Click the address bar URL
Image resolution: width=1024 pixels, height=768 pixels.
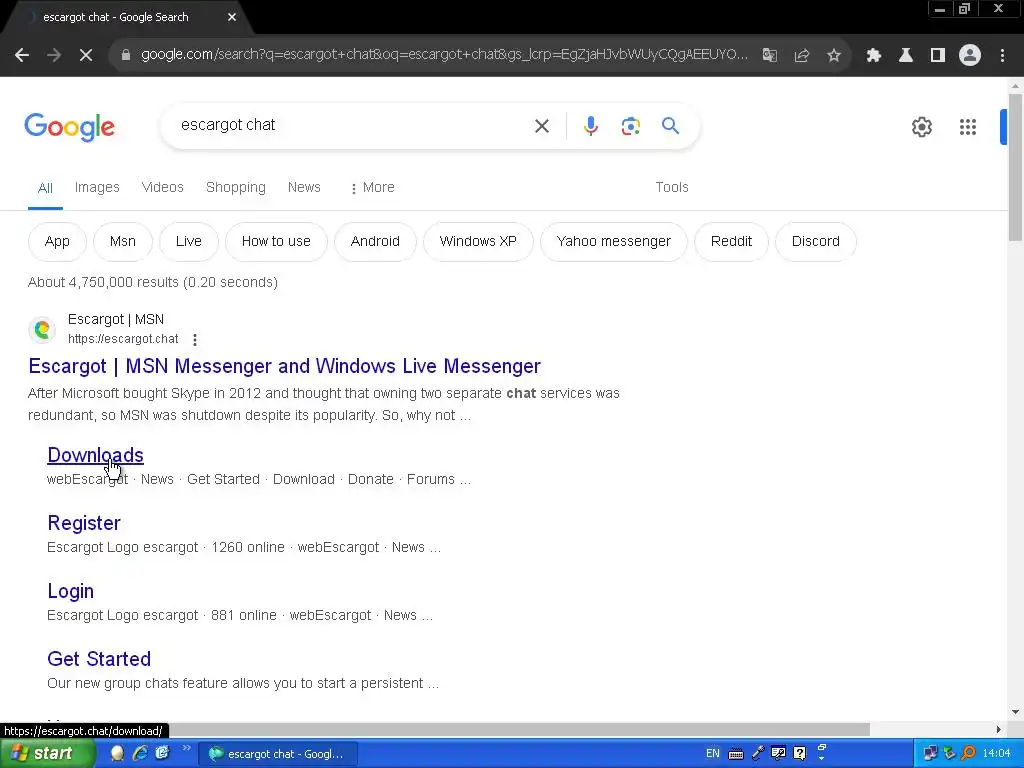[x=444, y=55]
